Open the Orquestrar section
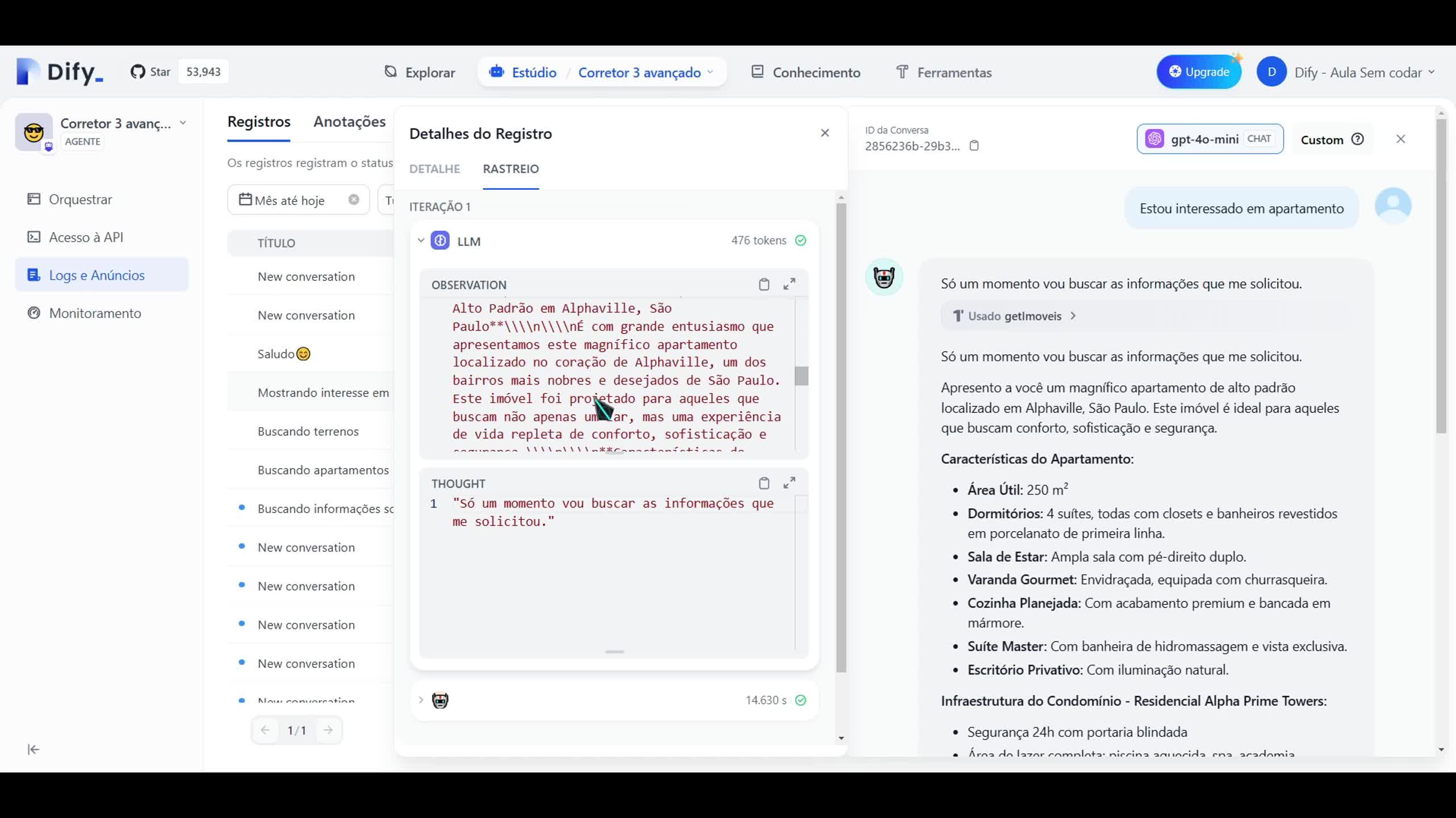1456x818 pixels. point(80,199)
